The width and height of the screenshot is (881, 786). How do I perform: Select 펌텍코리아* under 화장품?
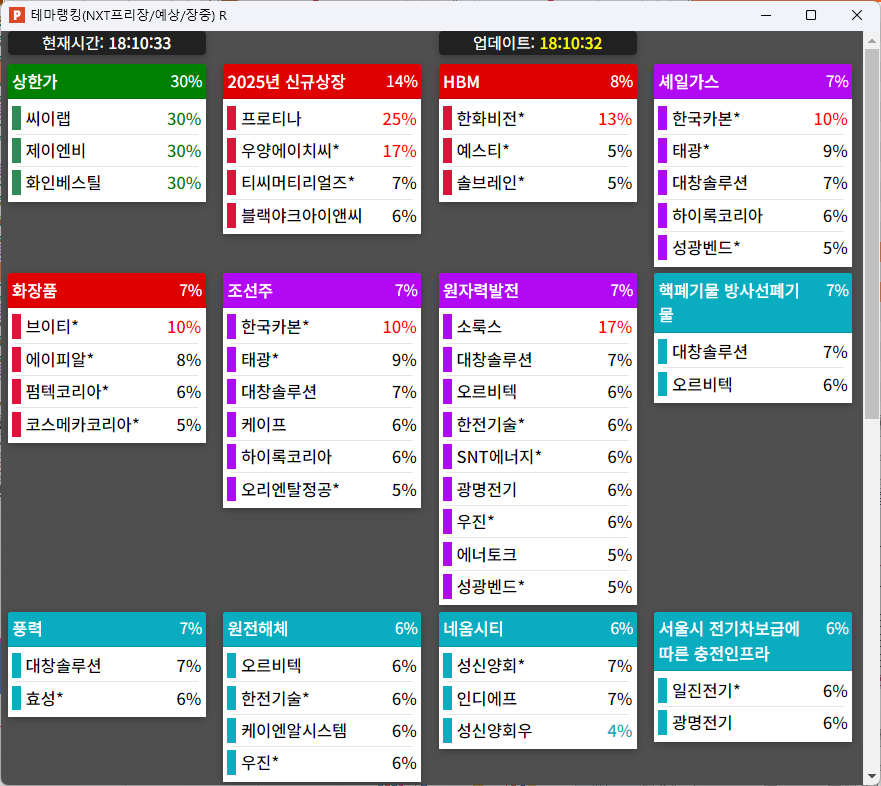tap(107, 392)
